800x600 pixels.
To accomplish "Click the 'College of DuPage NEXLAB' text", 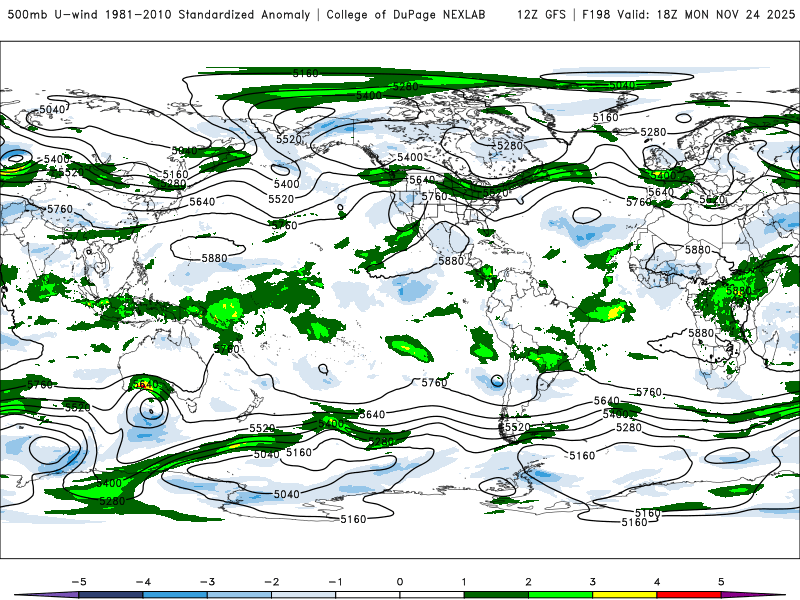I will tap(406, 15).
